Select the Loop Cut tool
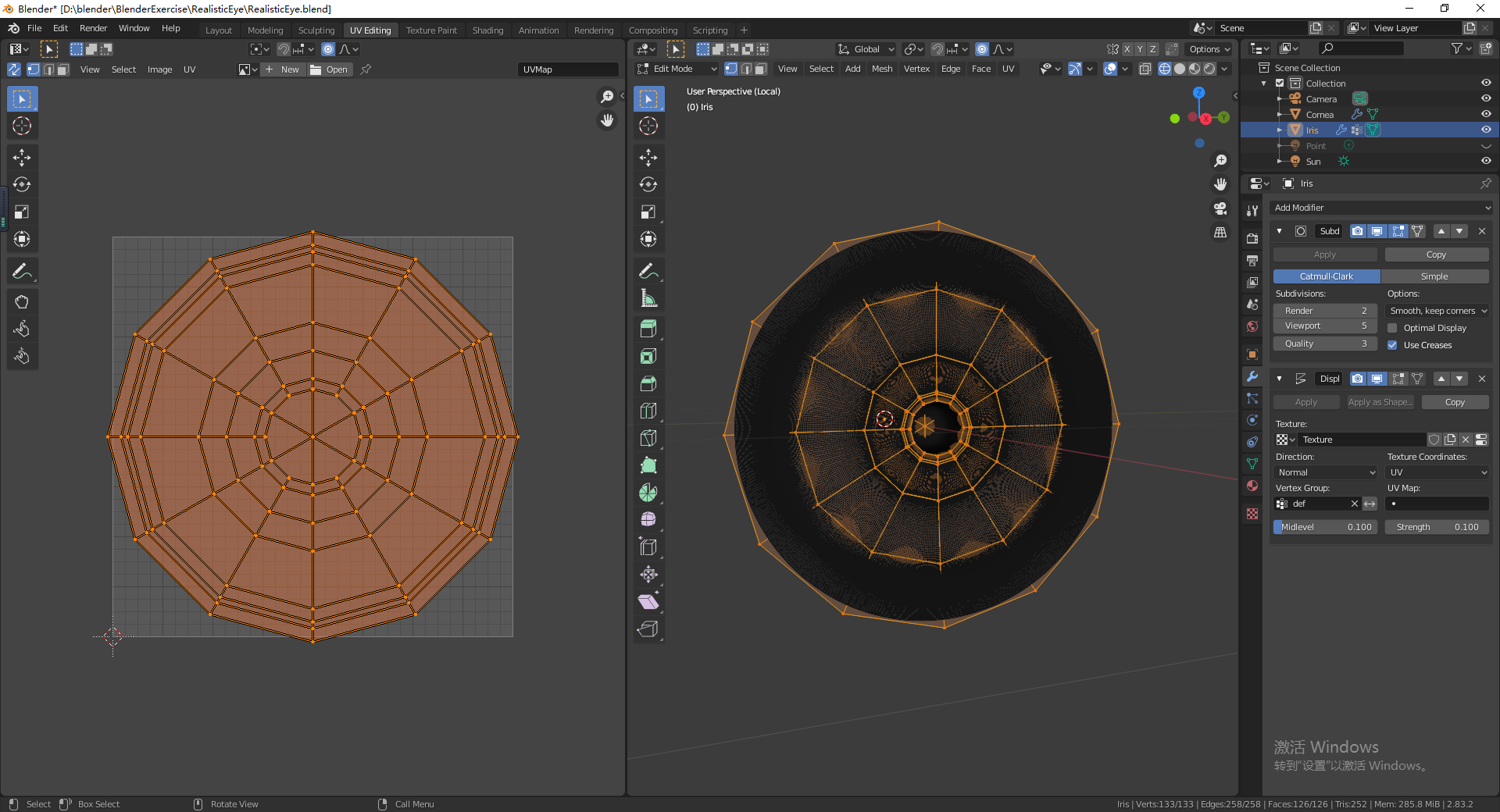This screenshot has height=812, width=1500. 648,411
